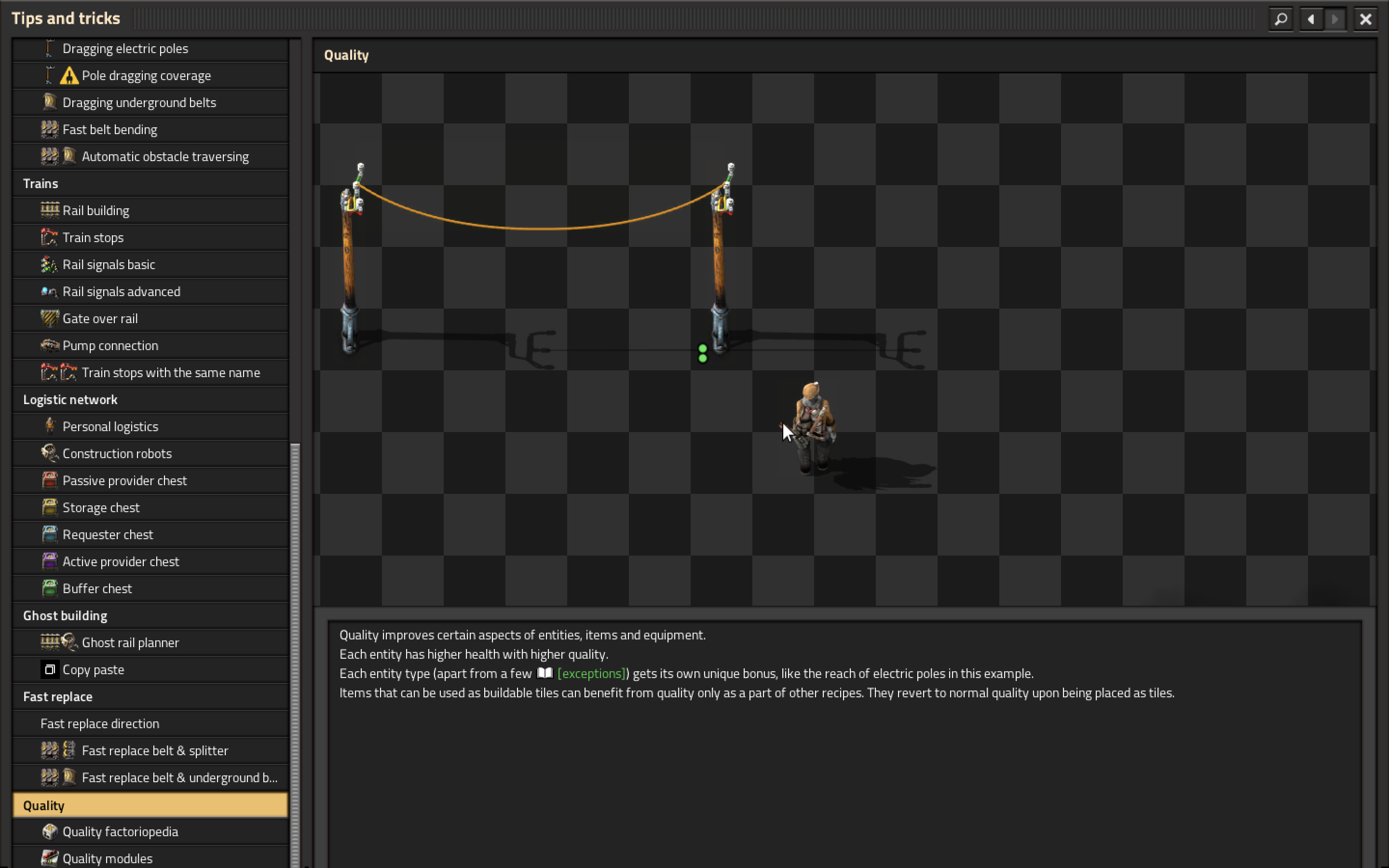Viewport: 1389px width, 868px height.
Task: Click the signal icon beside Rail signals basic
Action: coord(50,265)
